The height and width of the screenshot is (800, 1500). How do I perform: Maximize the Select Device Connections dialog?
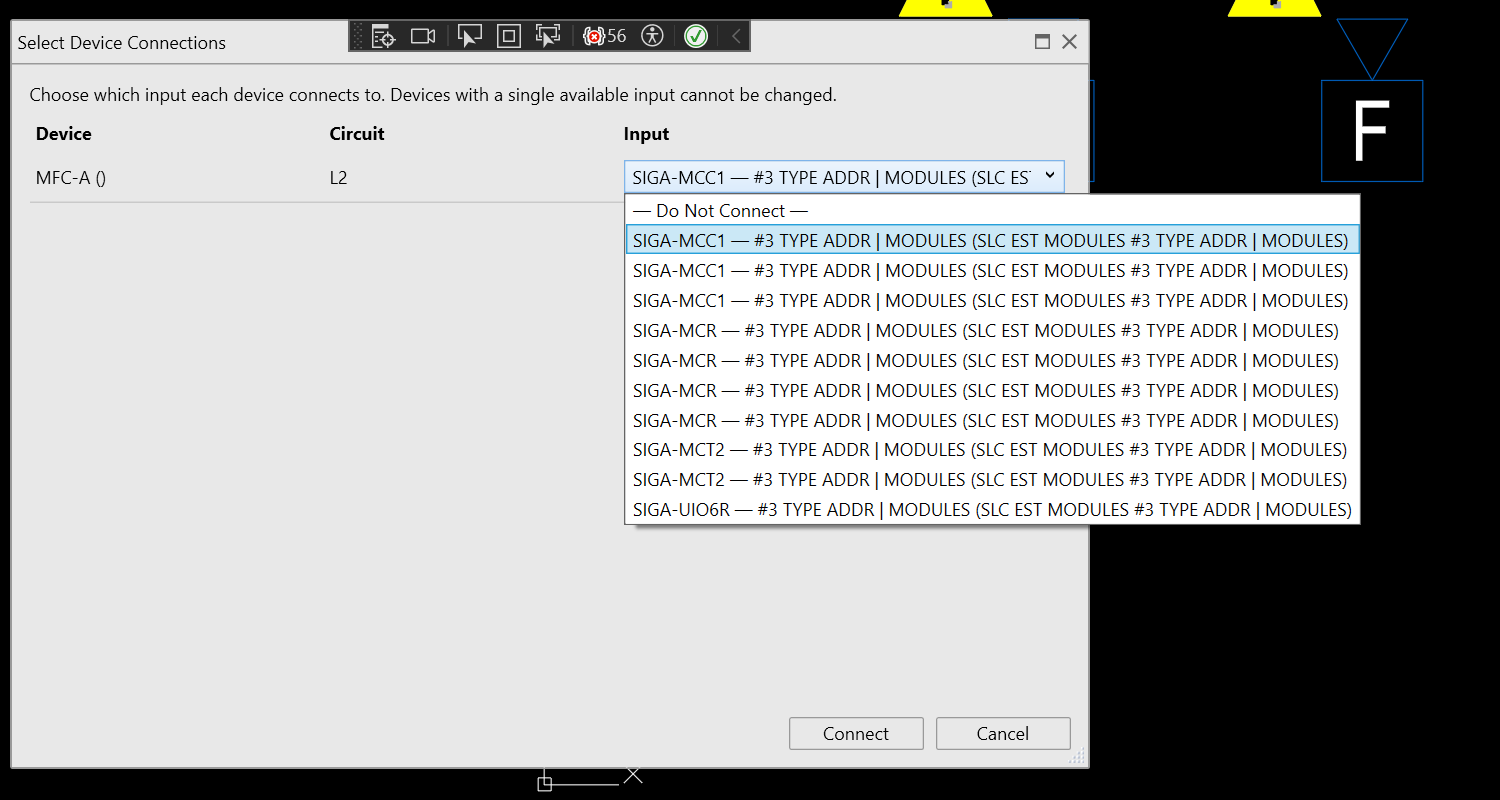tap(1042, 42)
